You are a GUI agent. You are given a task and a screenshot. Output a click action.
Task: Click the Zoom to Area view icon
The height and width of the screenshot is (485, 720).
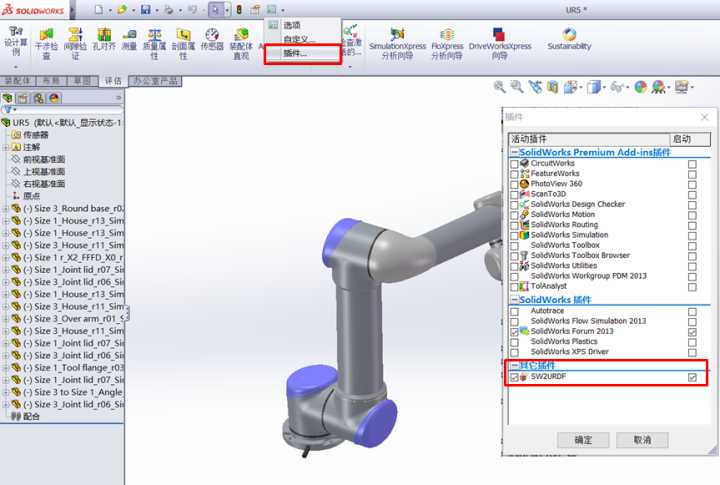point(517,86)
